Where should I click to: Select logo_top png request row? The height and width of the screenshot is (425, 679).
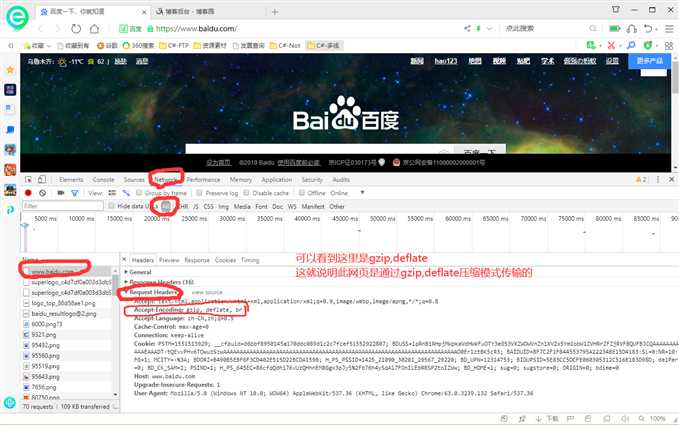pyautogui.click(x=67, y=303)
